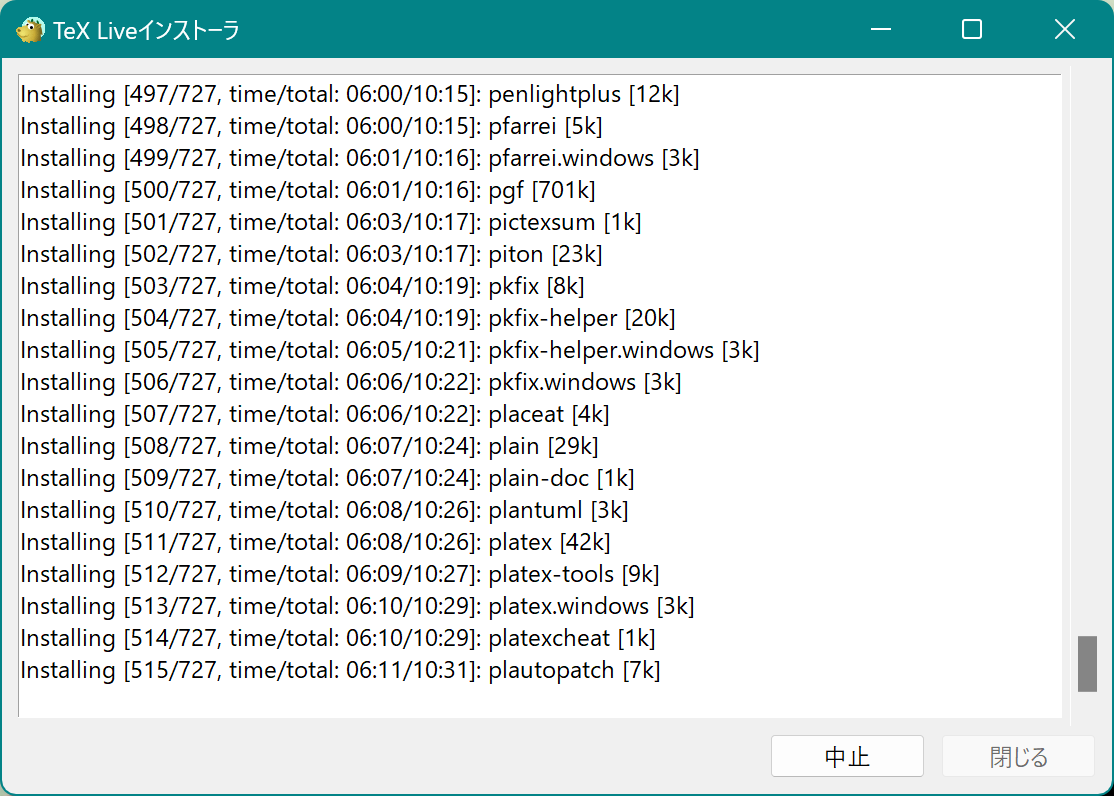
Task: Click the 閉じる close button
Action: click(1018, 756)
